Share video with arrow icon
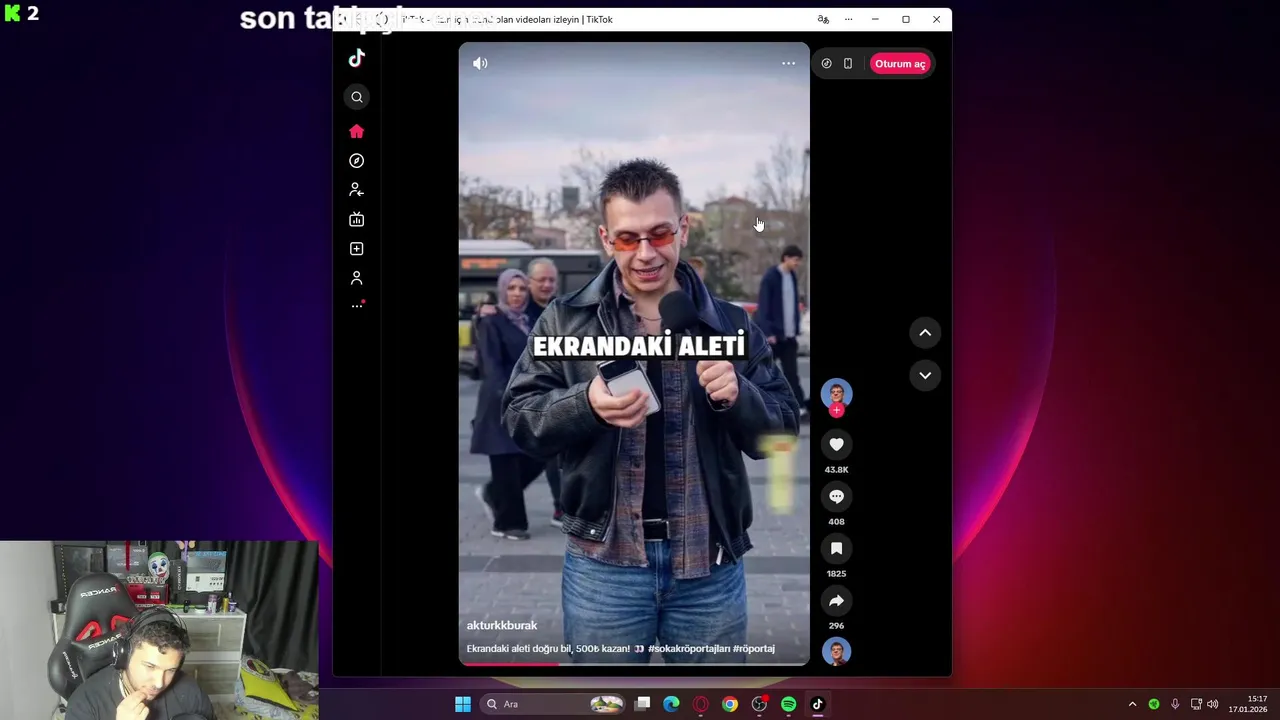 pos(837,601)
